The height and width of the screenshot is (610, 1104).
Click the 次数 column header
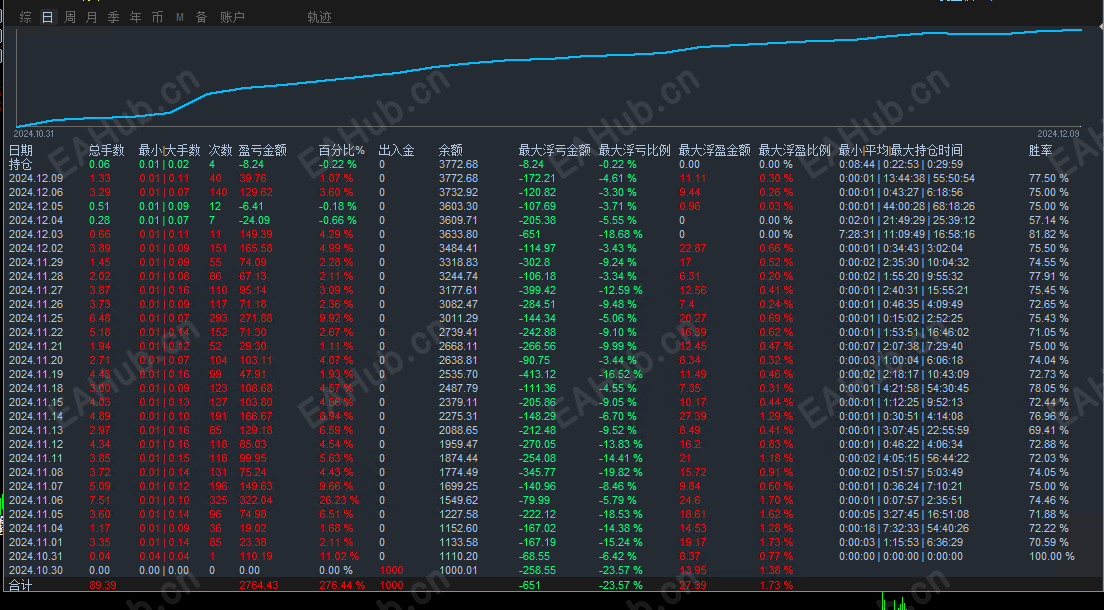click(220, 150)
